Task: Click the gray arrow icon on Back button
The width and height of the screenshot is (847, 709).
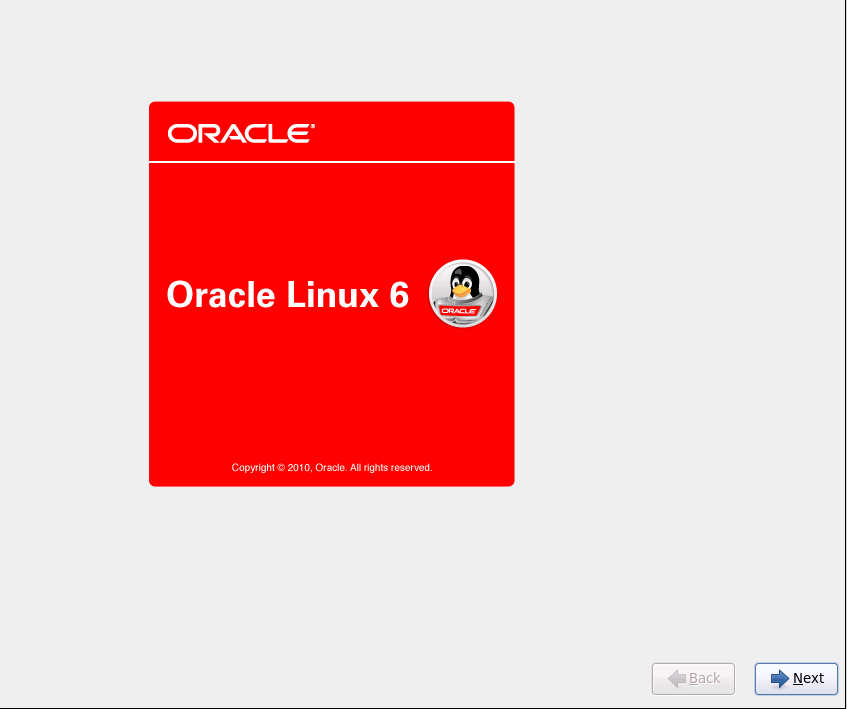Action: point(677,678)
